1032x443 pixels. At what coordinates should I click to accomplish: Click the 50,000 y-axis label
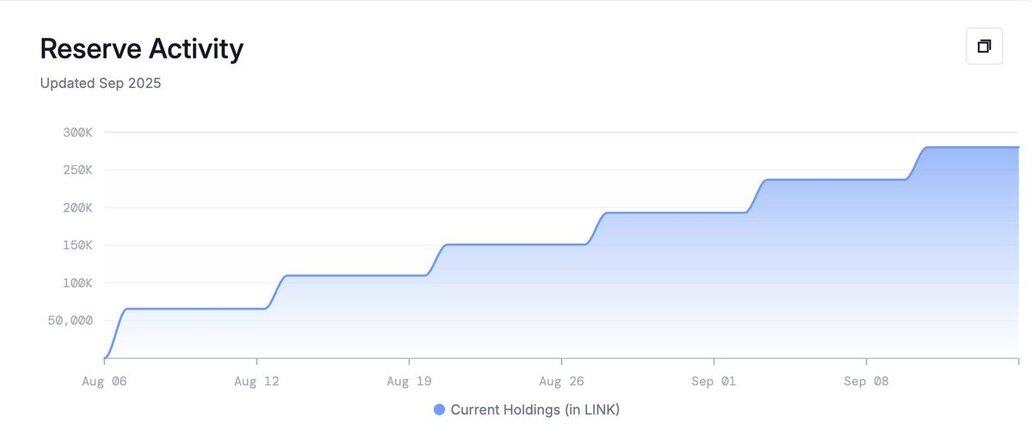pyautogui.click(x=70, y=321)
